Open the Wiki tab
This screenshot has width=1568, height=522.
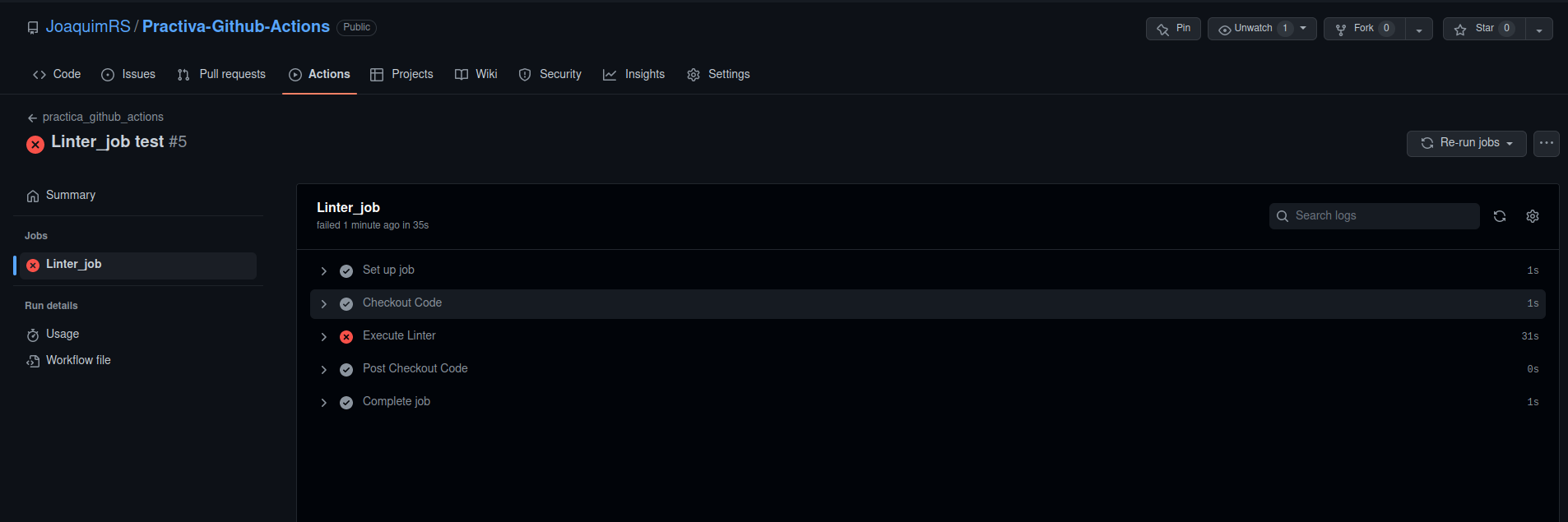[476, 74]
